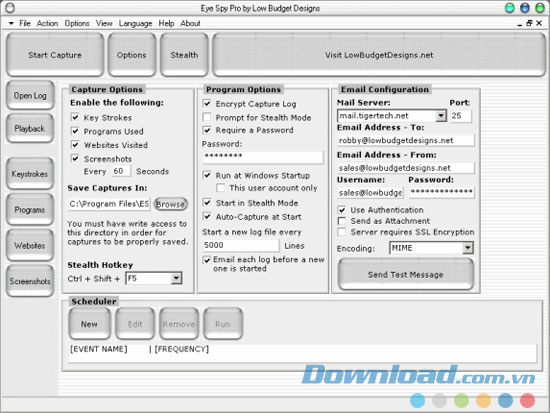Click the Start Capture button

coord(55,55)
